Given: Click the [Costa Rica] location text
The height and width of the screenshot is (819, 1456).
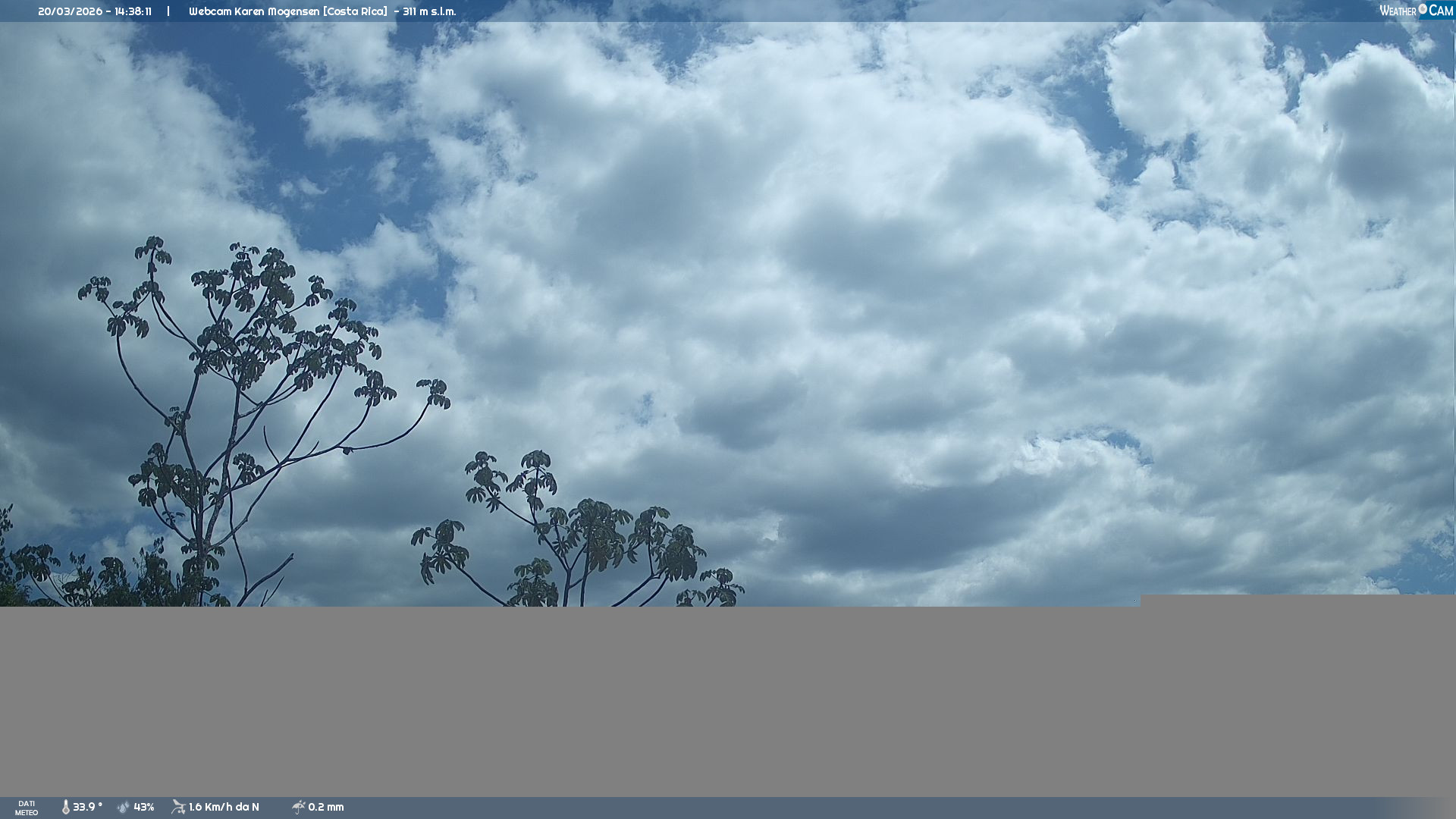Looking at the screenshot, I should [355, 11].
